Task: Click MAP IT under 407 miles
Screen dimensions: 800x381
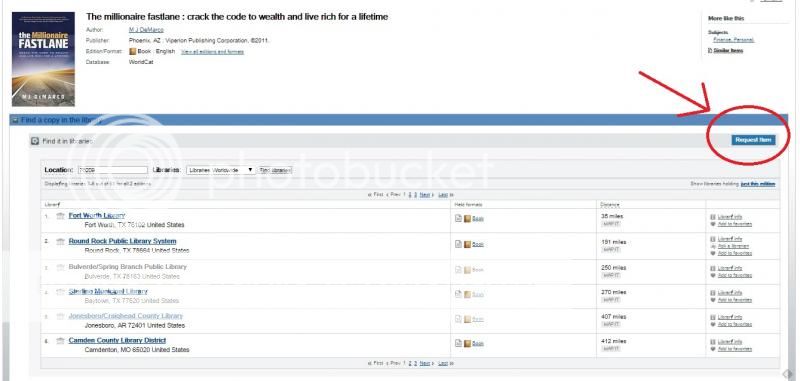Action: point(611,324)
